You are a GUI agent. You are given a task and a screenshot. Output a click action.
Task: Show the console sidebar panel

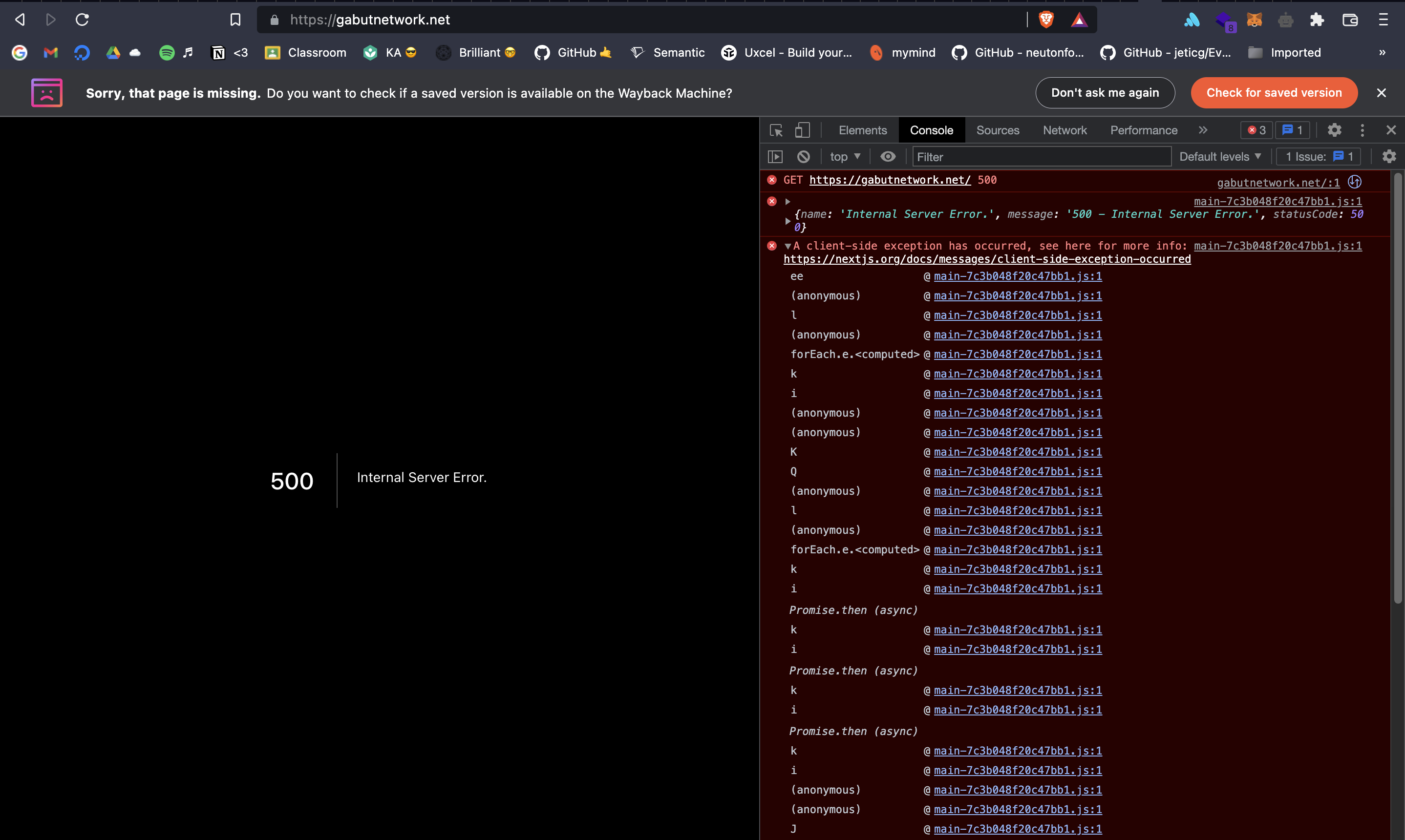[775, 156]
